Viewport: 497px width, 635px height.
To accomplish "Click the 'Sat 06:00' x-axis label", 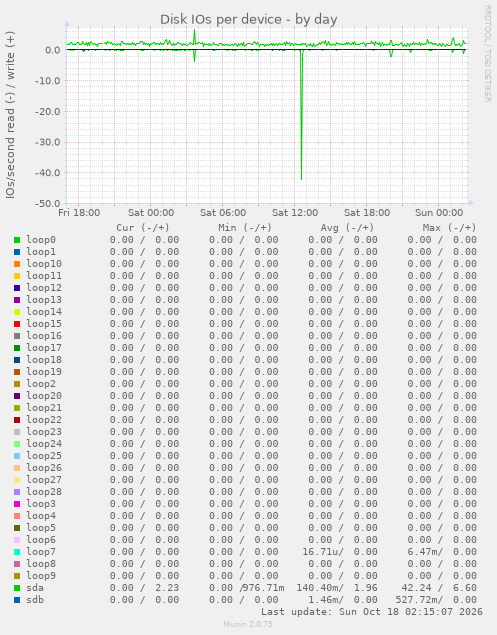I will point(223,213).
